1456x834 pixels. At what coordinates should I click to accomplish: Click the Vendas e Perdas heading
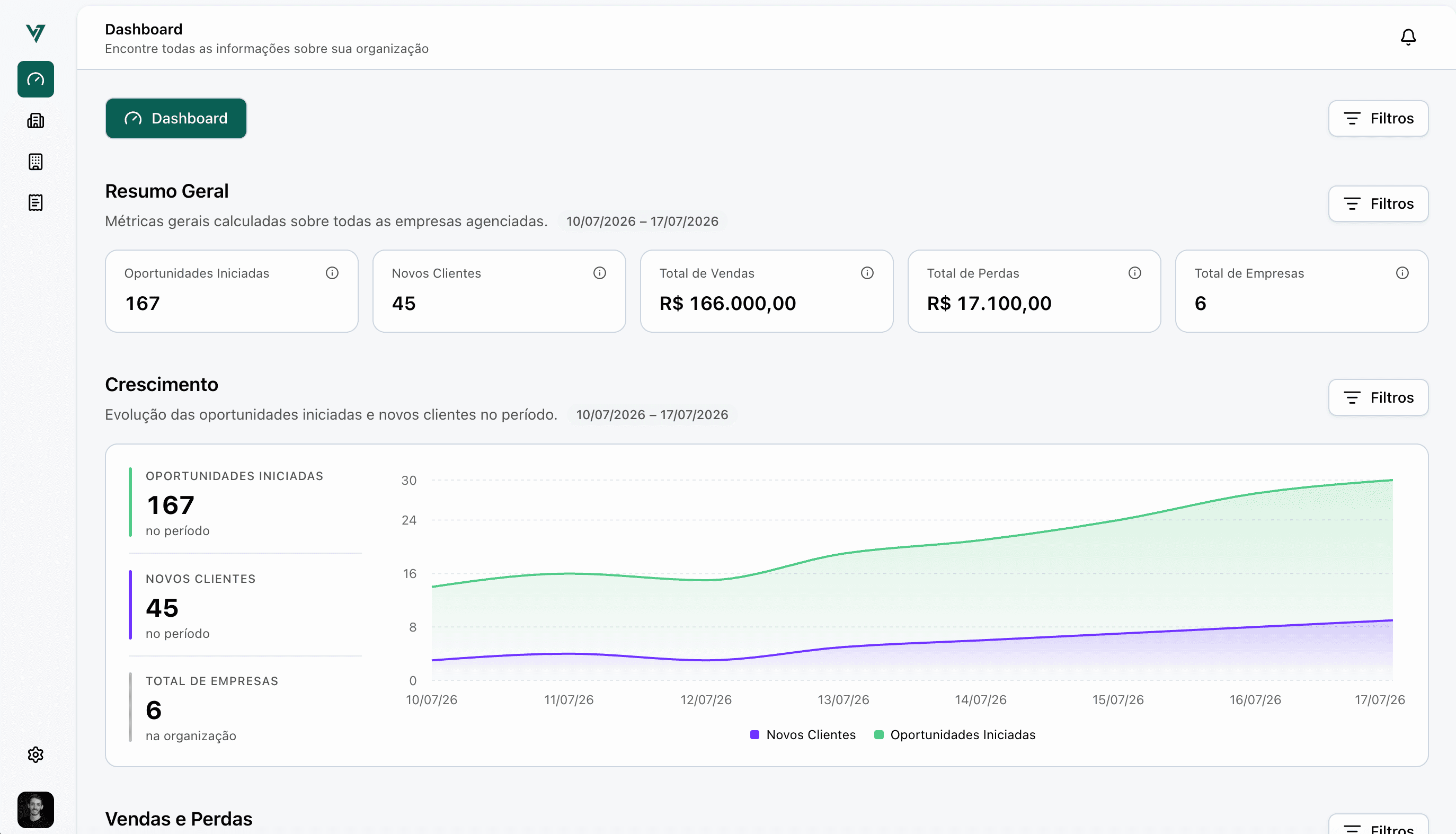pyautogui.click(x=179, y=819)
